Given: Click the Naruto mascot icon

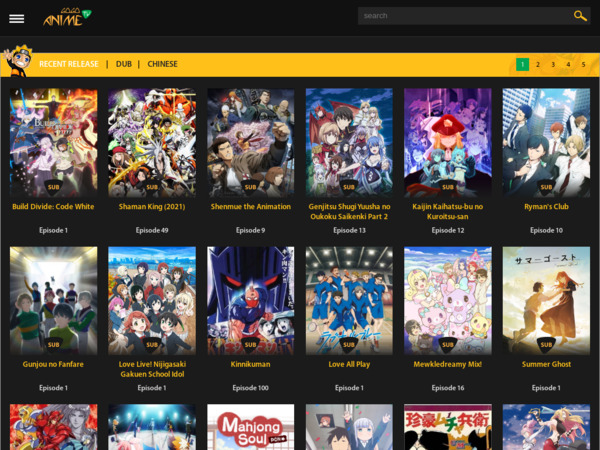Looking at the screenshot, I should click(x=18, y=60).
